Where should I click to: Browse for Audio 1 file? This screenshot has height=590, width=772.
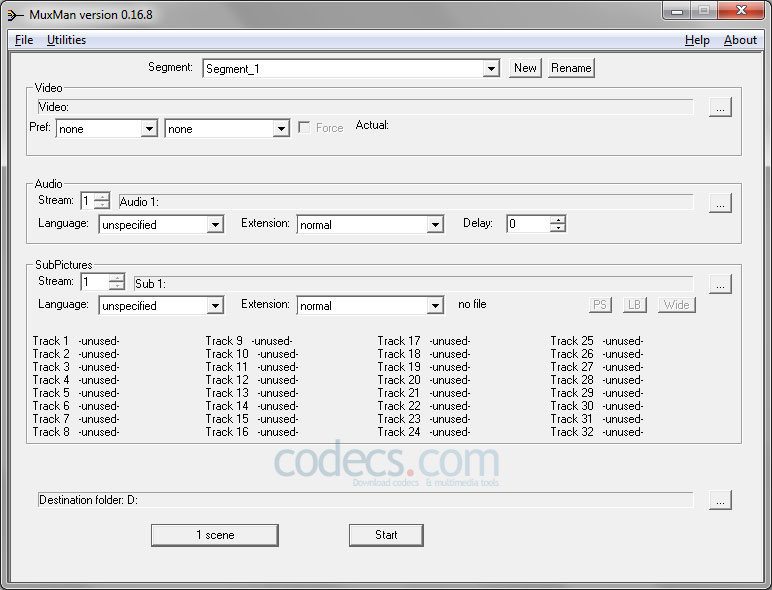click(720, 203)
